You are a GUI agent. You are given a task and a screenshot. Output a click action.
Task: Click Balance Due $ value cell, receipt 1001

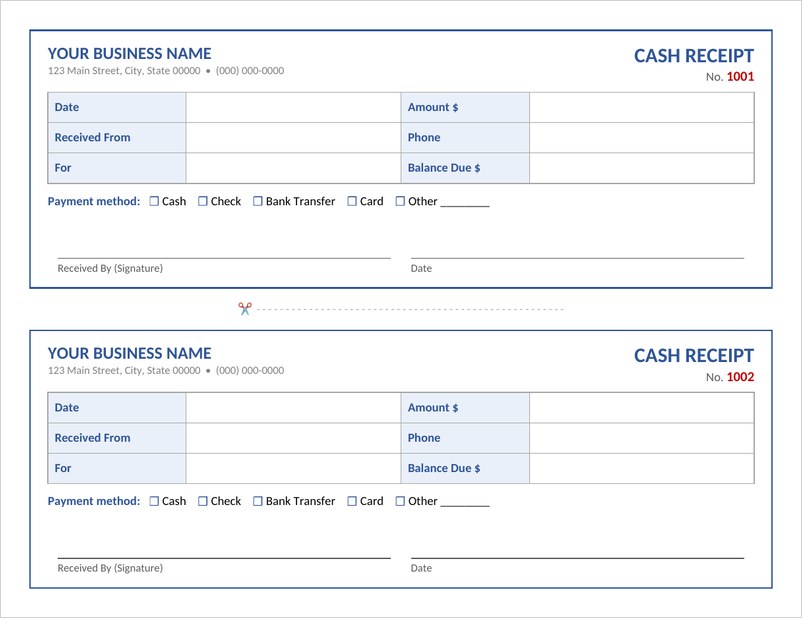pyautogui.click(x=641, y=168)
